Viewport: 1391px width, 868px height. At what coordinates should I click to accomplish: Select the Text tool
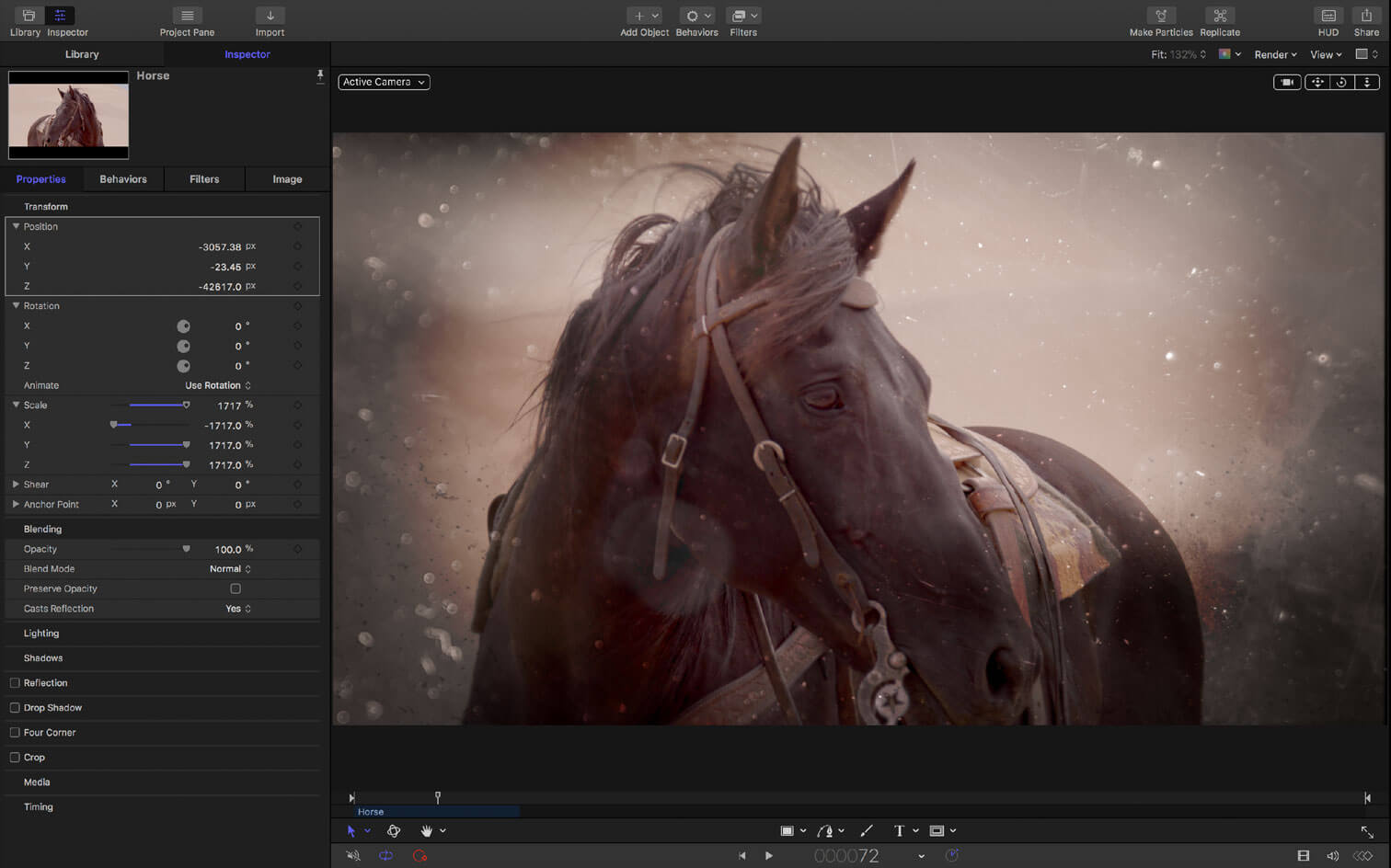click(899, 830)
